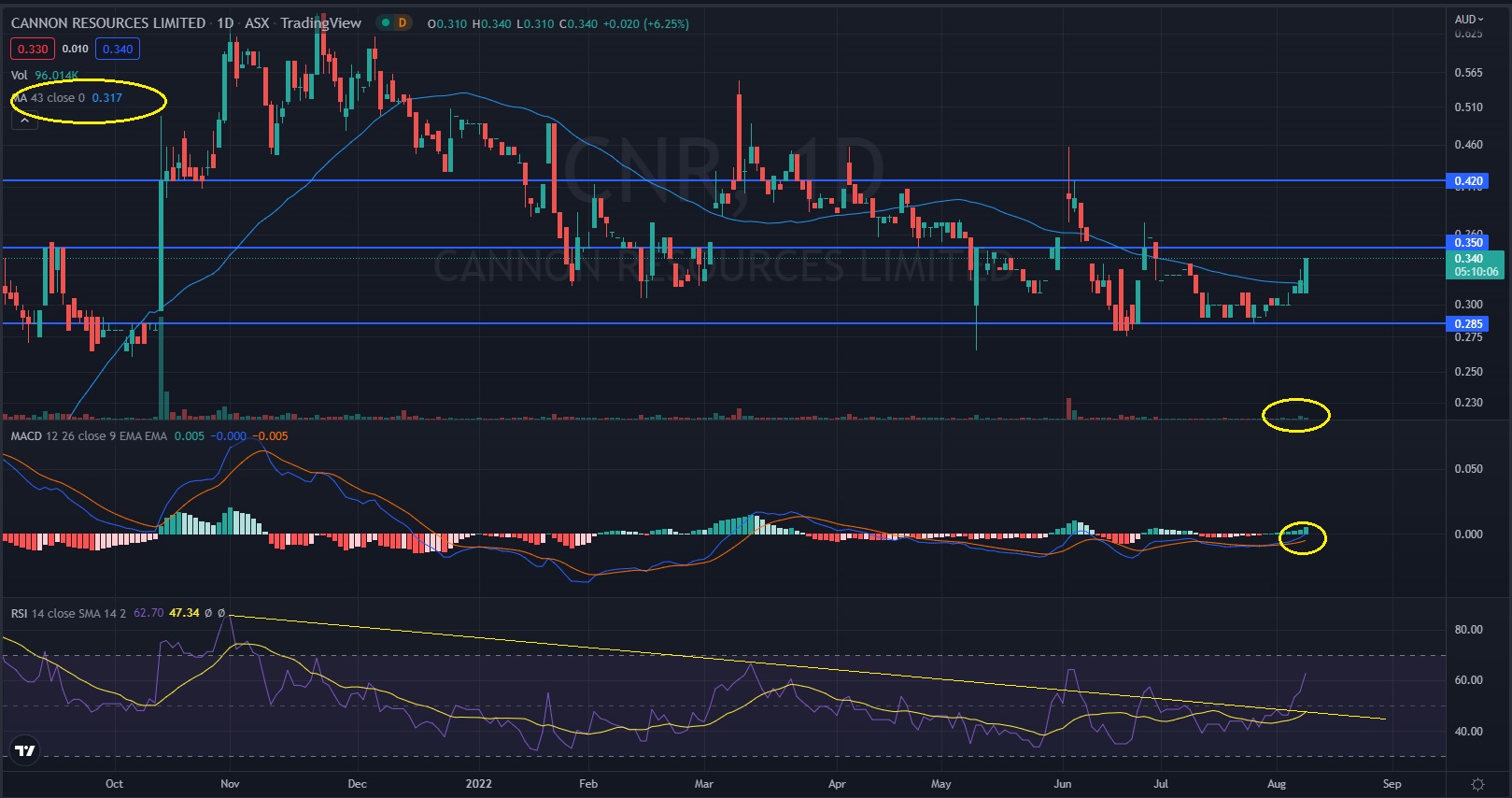Screen dimensions: 1512x798
Task: Click the blue 0.340 buy price button
Action: point(118,49)
